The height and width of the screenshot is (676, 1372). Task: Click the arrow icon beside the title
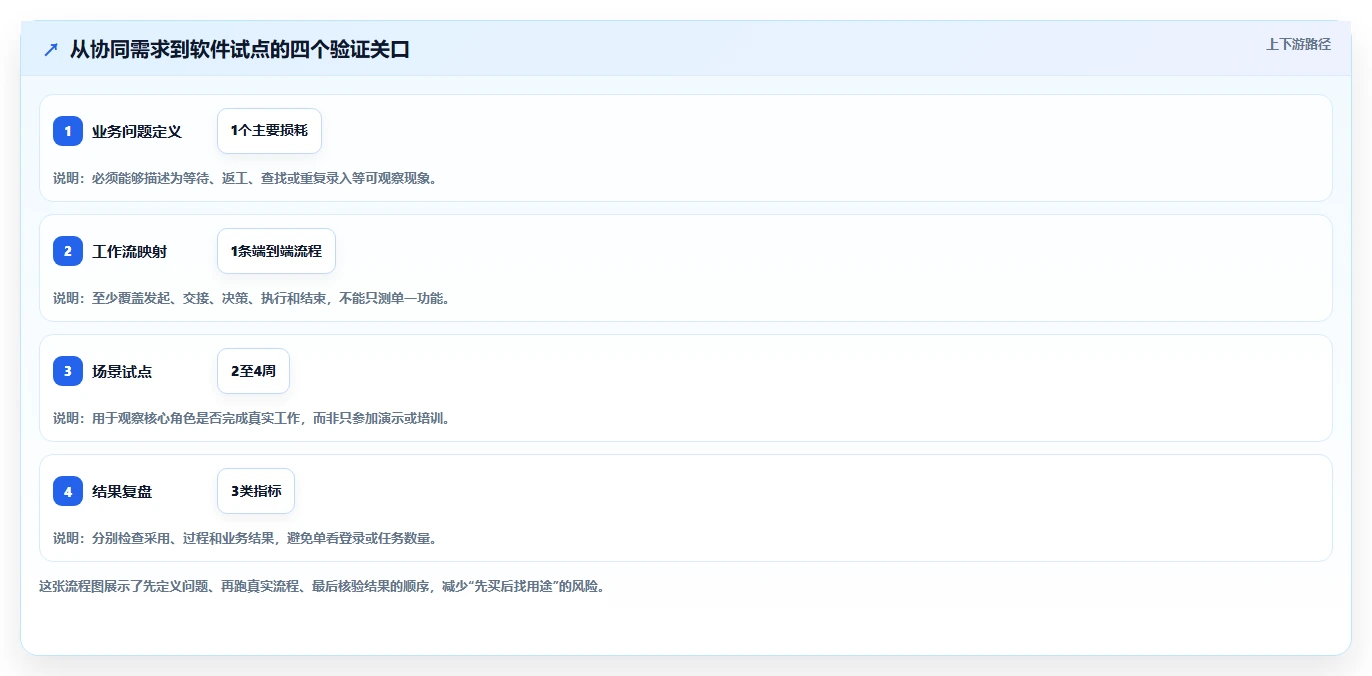click(x=51, y=50)
